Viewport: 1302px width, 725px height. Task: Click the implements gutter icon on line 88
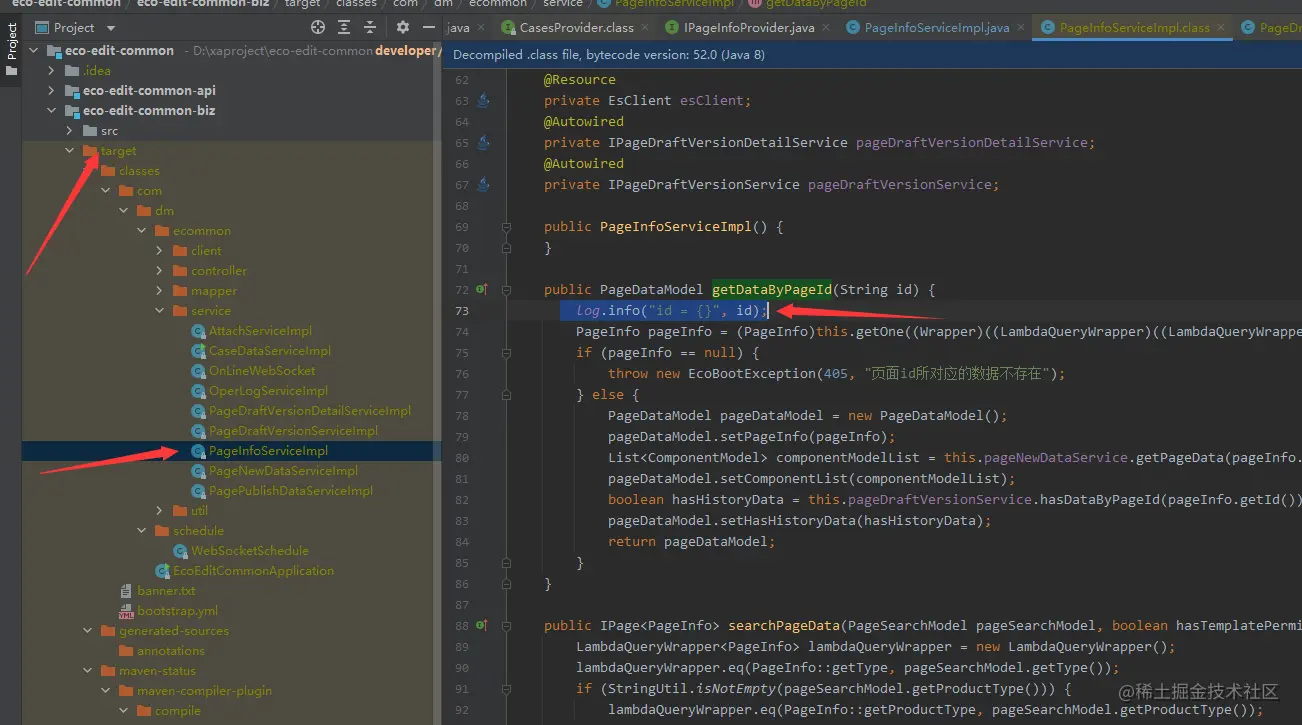point(481,626)
